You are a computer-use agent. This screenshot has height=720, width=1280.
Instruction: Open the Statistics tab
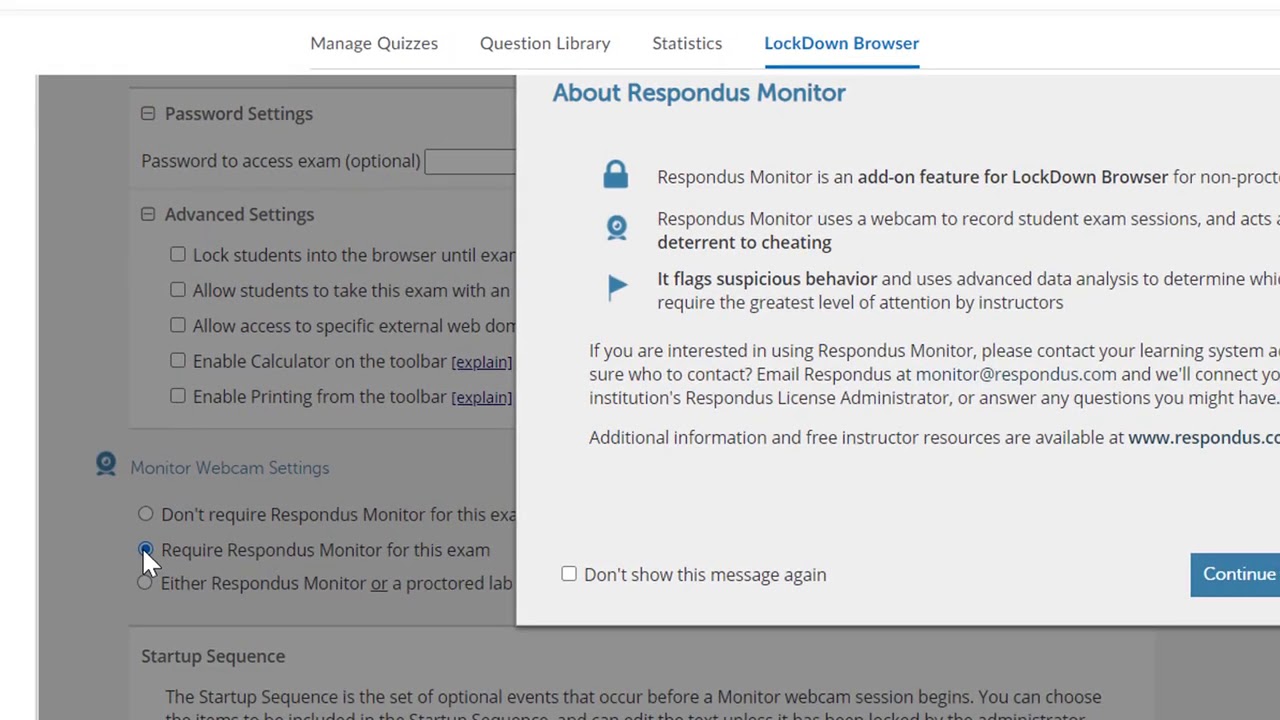687,43
